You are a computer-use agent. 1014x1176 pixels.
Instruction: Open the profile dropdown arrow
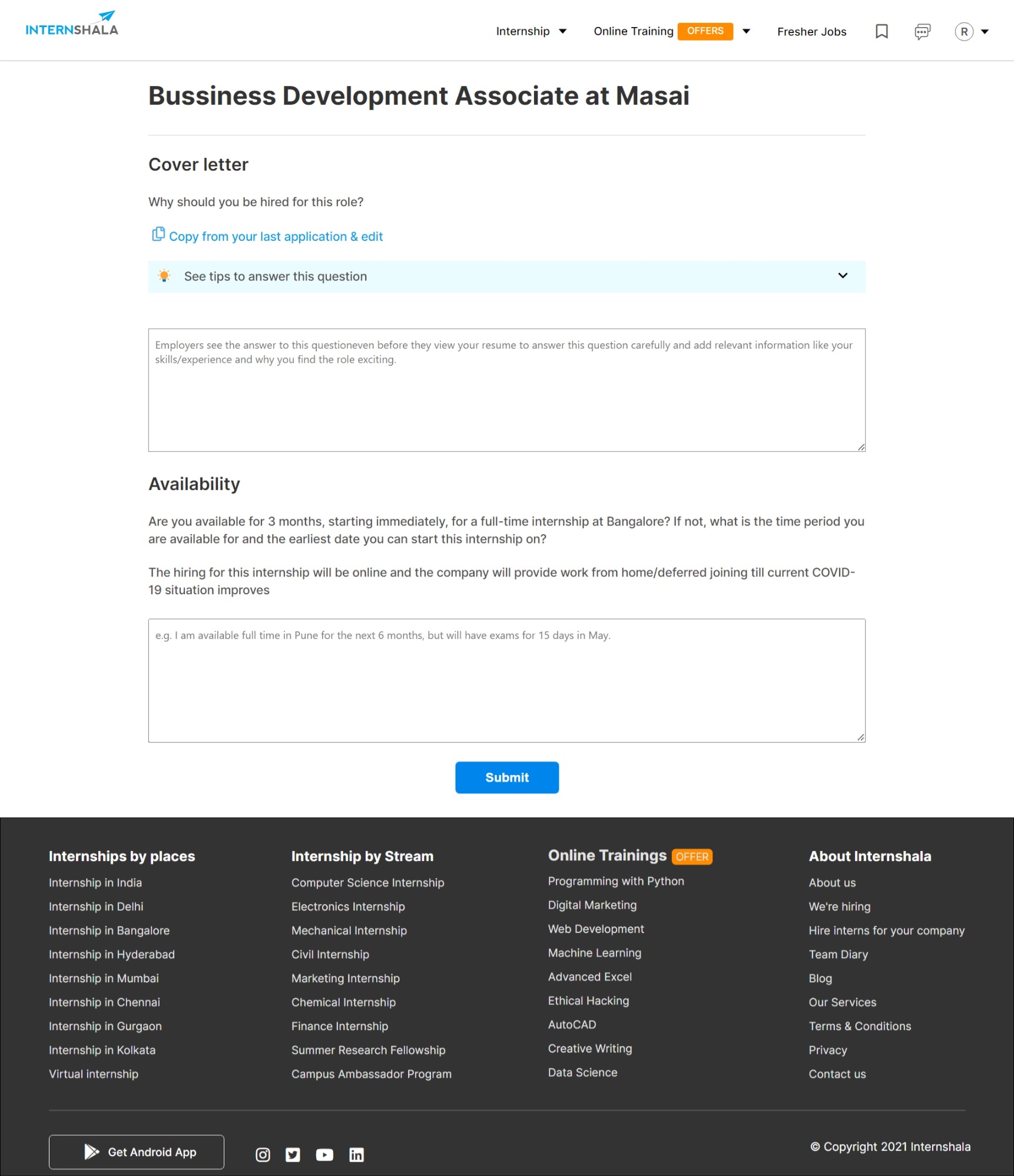985,32
